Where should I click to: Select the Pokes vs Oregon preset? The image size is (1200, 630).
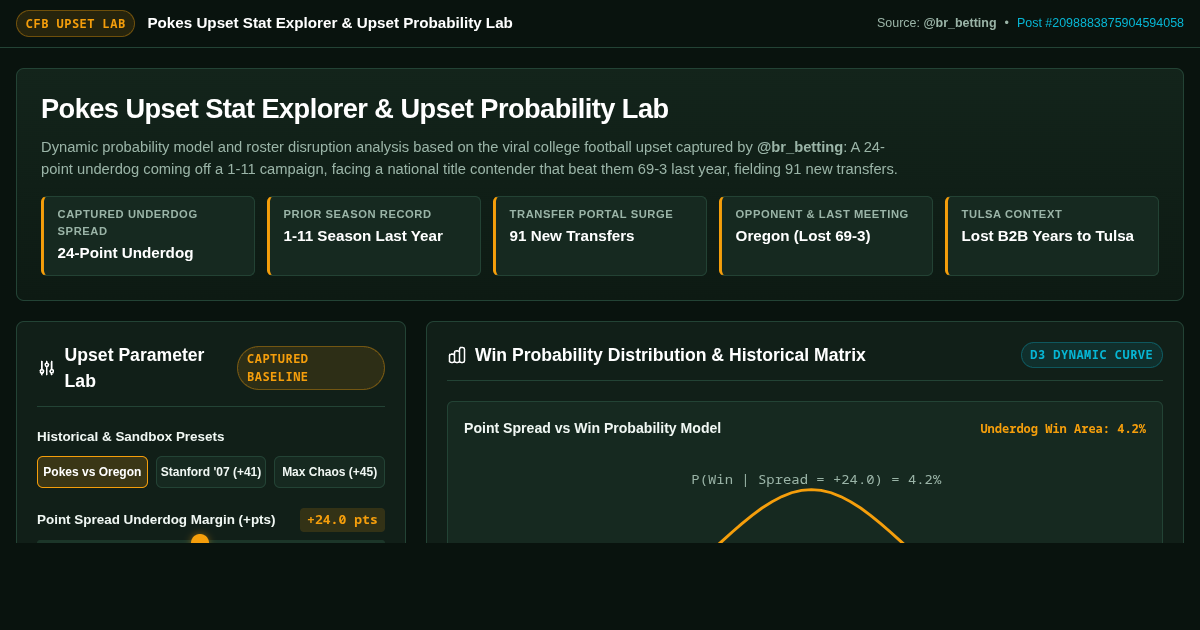coord(92,472)
